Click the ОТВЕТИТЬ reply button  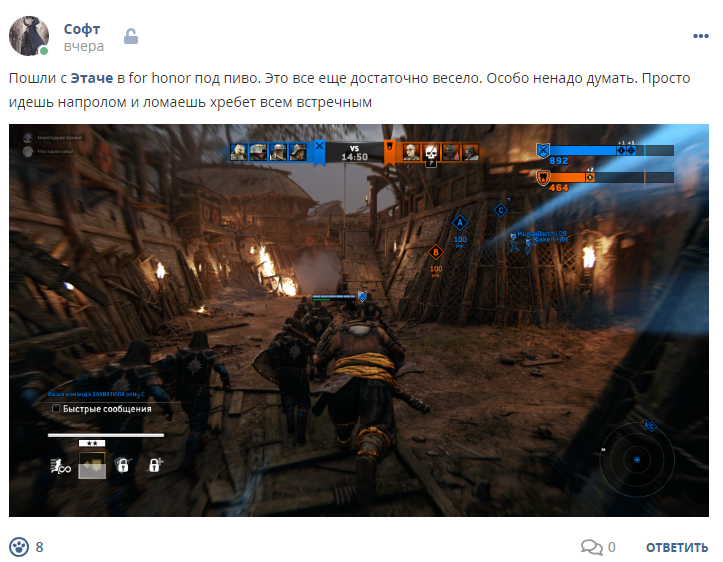pos(677,547)
